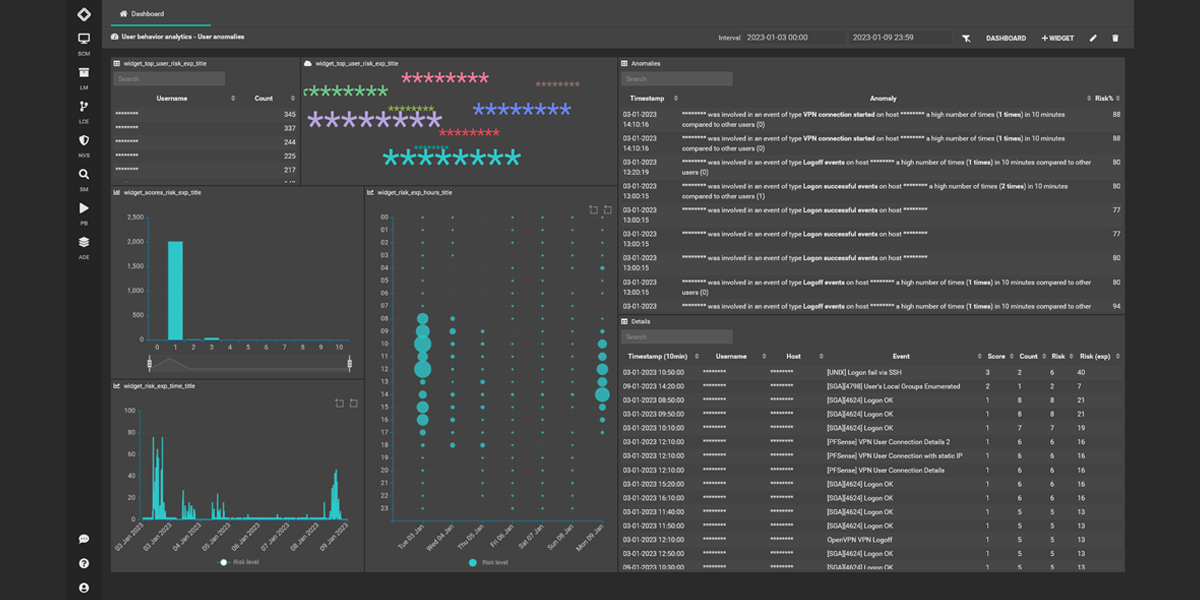Open the SCM monitor module in sidebar

84,38
